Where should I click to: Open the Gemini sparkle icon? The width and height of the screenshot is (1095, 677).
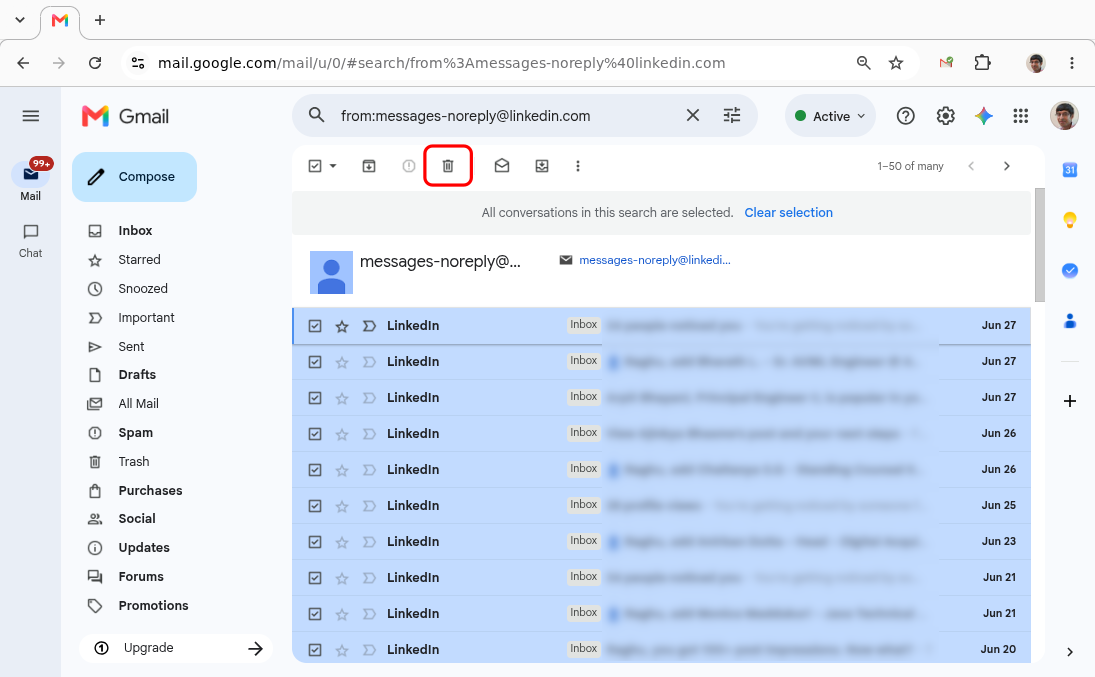tap(984, 116)
